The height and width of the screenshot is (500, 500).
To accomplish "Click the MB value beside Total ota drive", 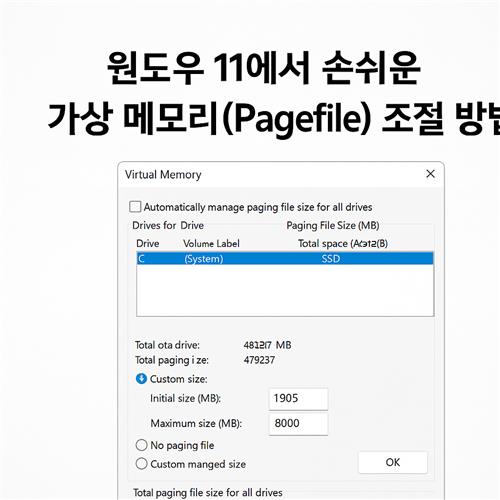I will coord(267,345).
